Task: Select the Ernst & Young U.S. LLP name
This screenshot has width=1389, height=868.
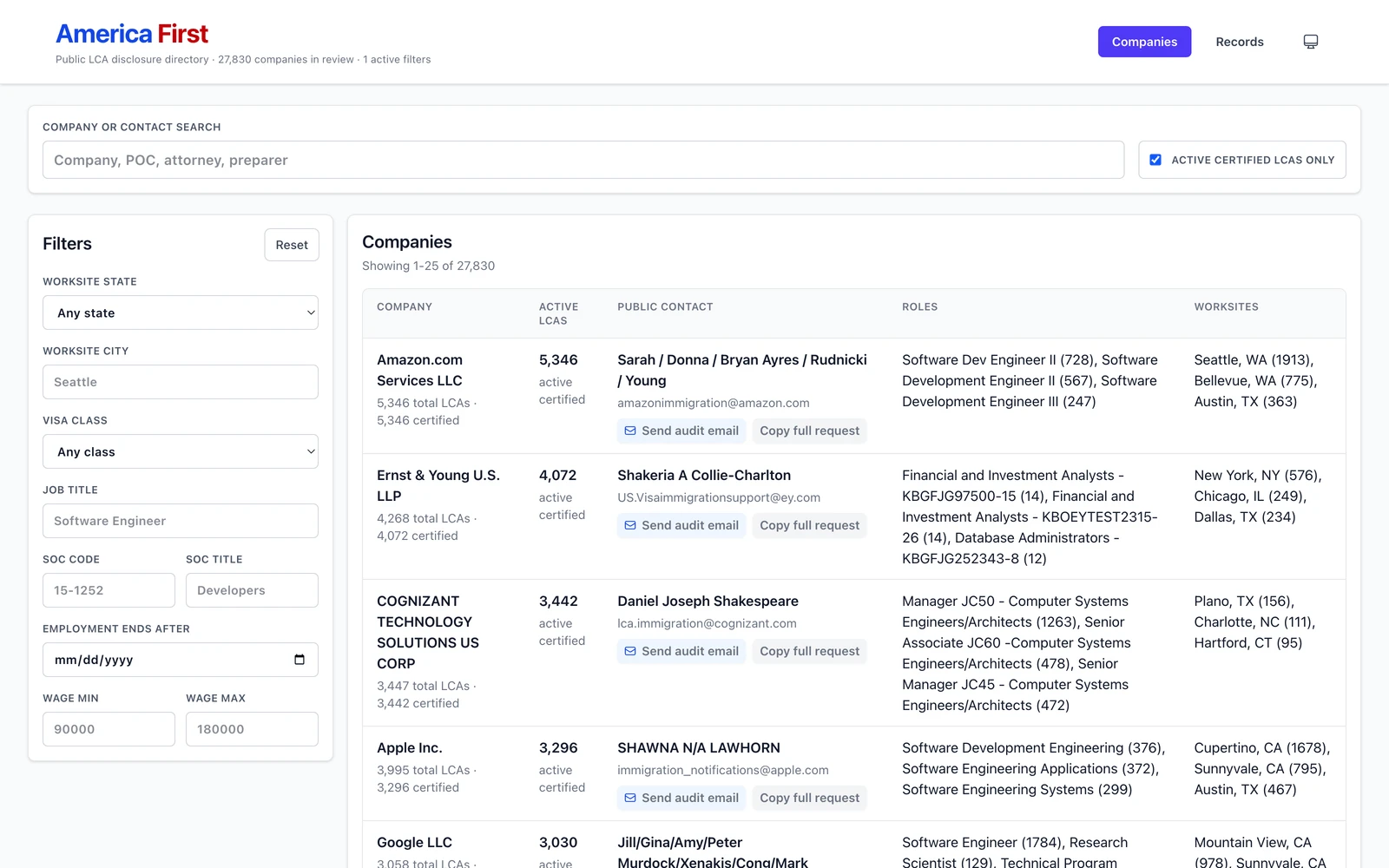Action: (x=438, y=486)
